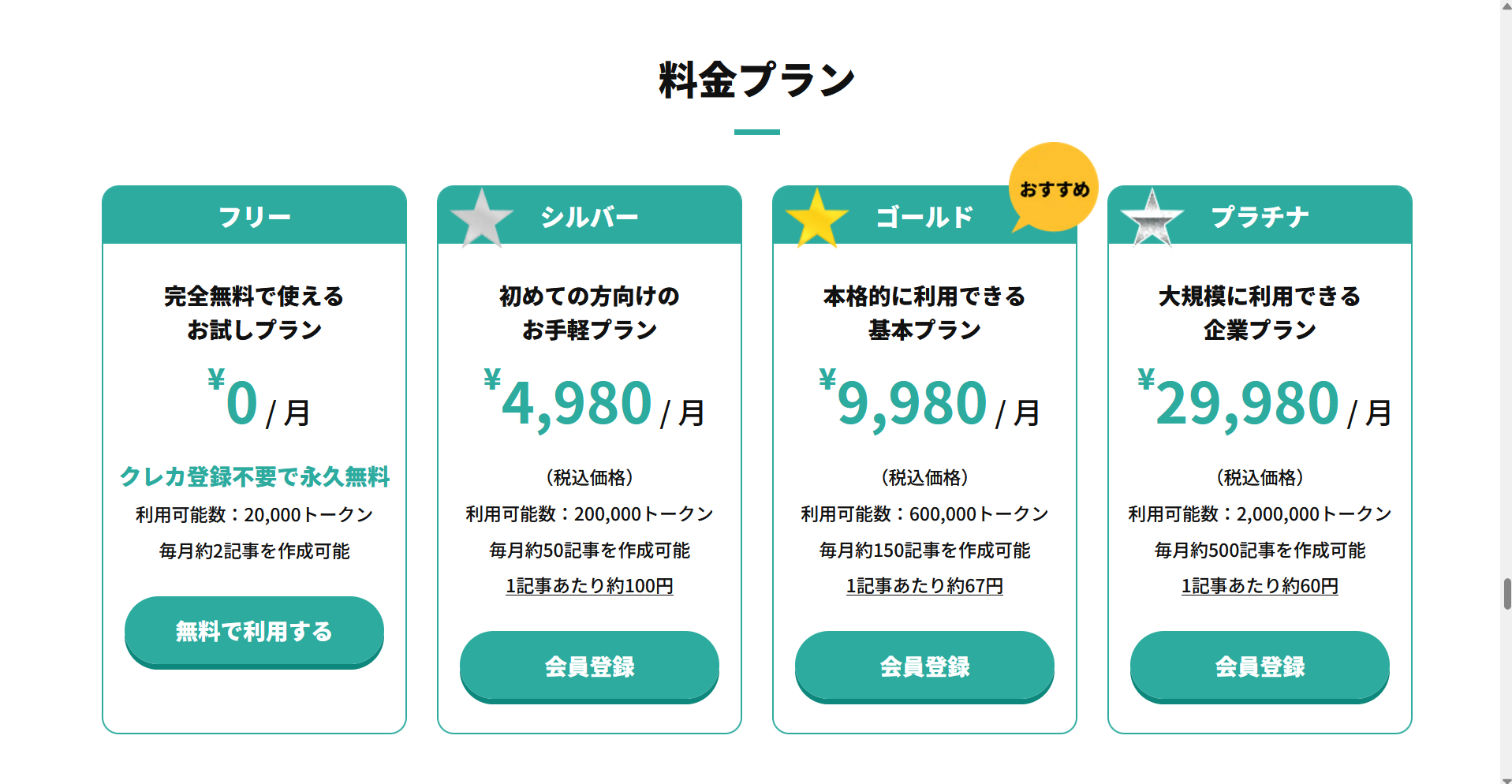Image resolution: width=1512 pixels, height=784 pixels.
Task: Click the ¥9,980 price on ゴールド
Action: pyautogui.click(x=911, y=403)
